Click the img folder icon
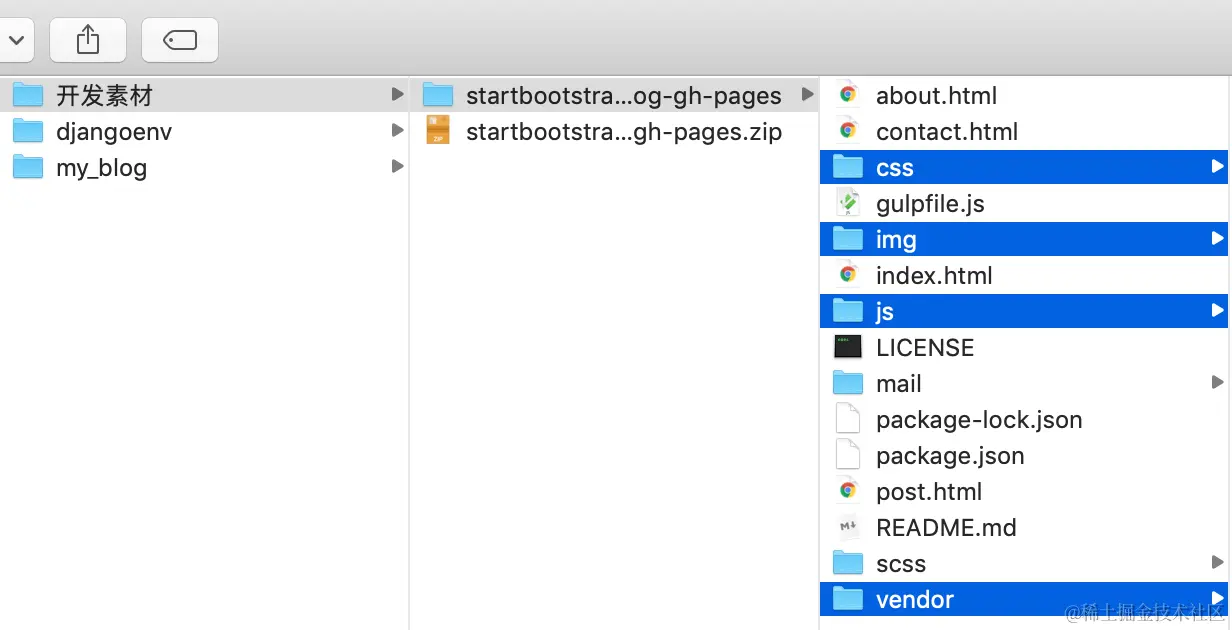 (848, 239)
